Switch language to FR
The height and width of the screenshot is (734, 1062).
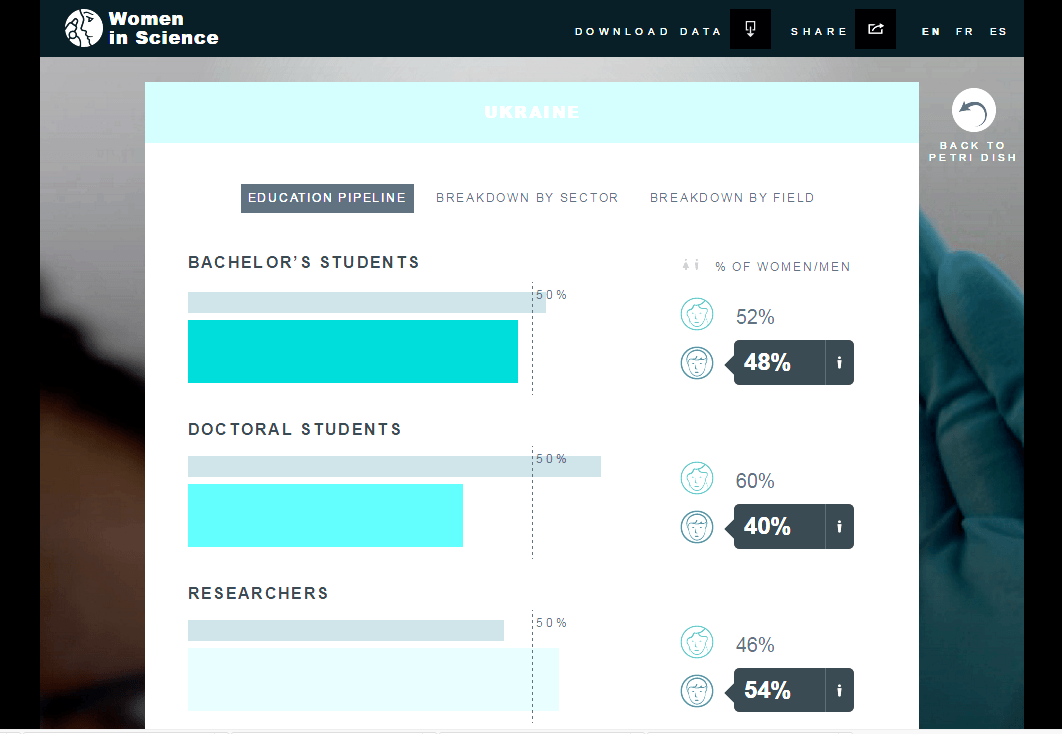pyautogui.click(x=964, y=31)
